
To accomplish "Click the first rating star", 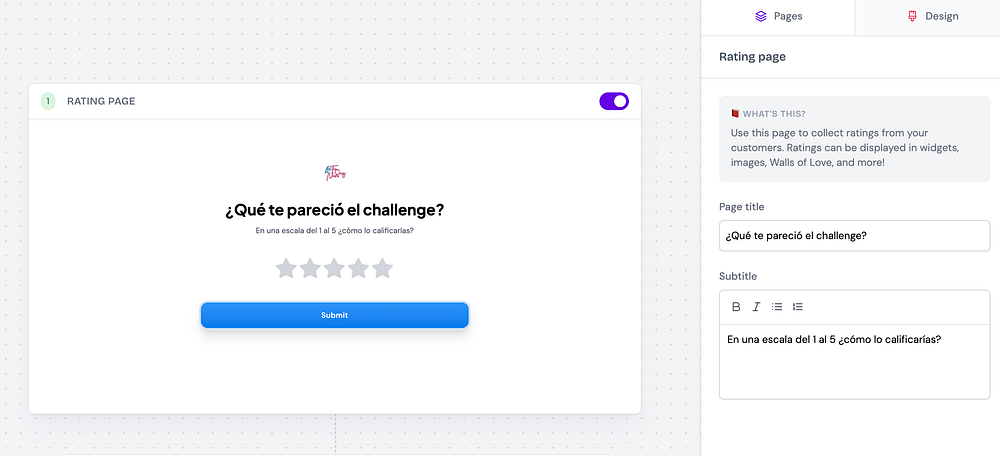I will click(286, 268).
